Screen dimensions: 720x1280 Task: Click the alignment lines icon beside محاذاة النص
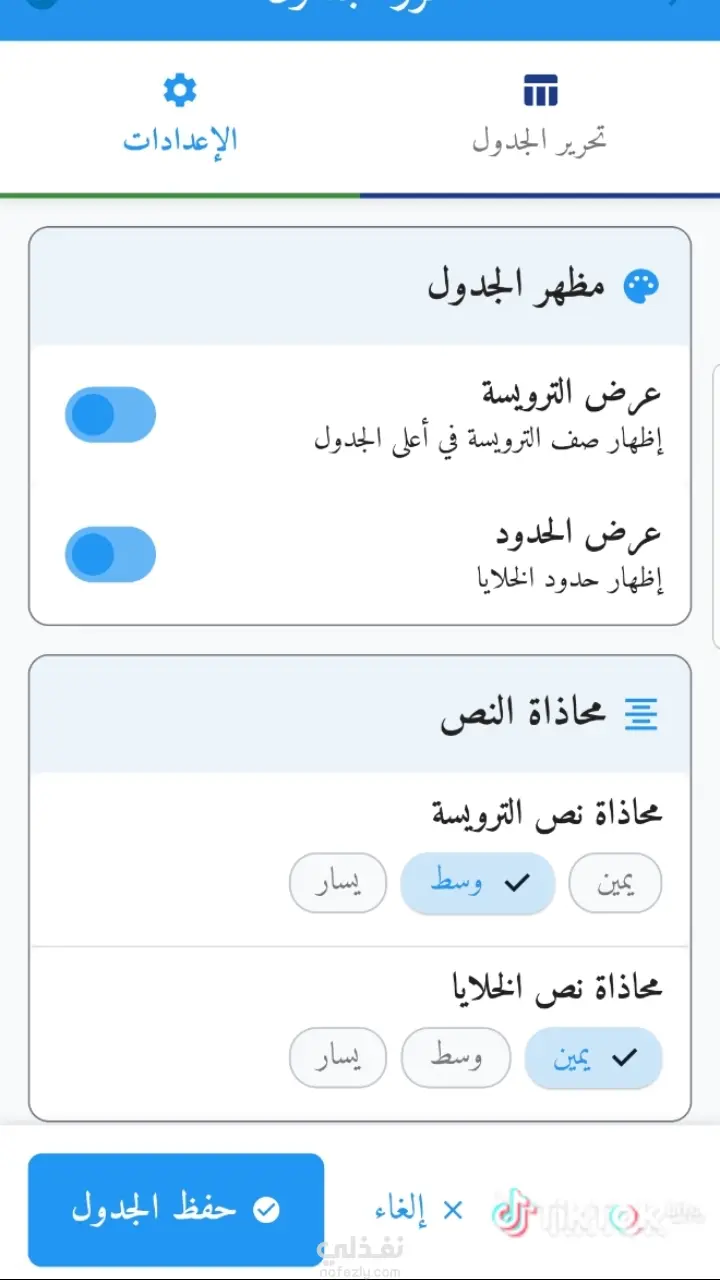[x=641, y=713]
